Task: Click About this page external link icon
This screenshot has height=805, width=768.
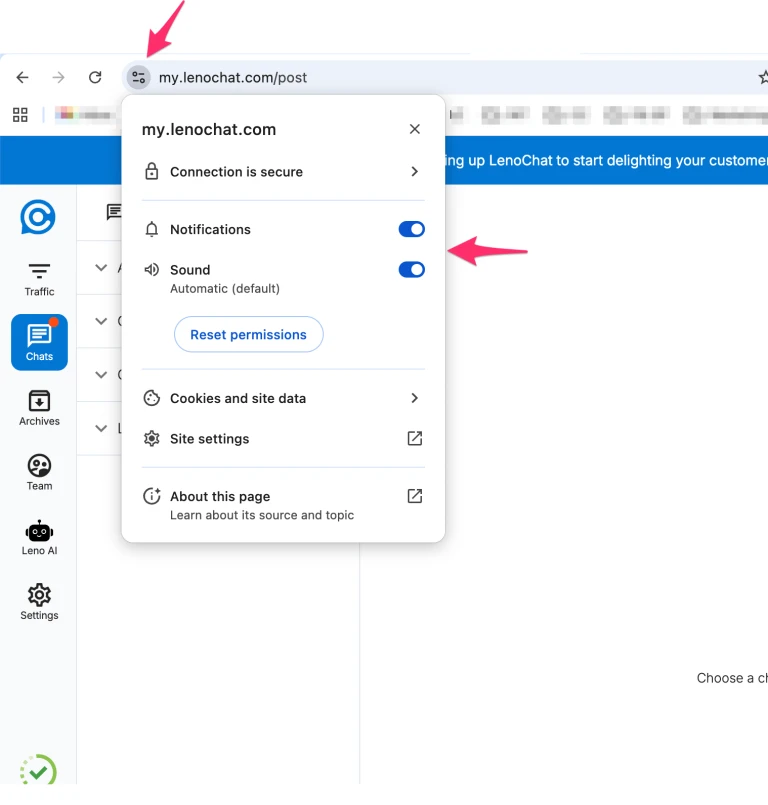Action: [415, 496]
